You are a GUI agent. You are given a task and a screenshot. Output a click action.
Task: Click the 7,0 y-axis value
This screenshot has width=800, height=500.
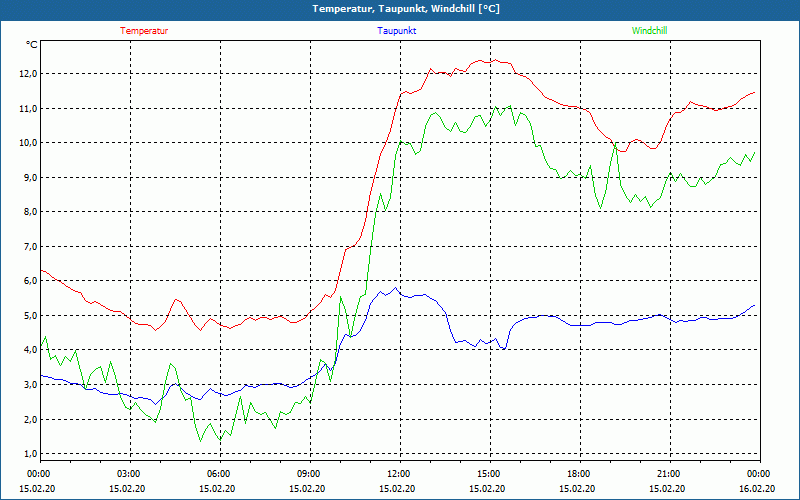(x=30, y=246)
